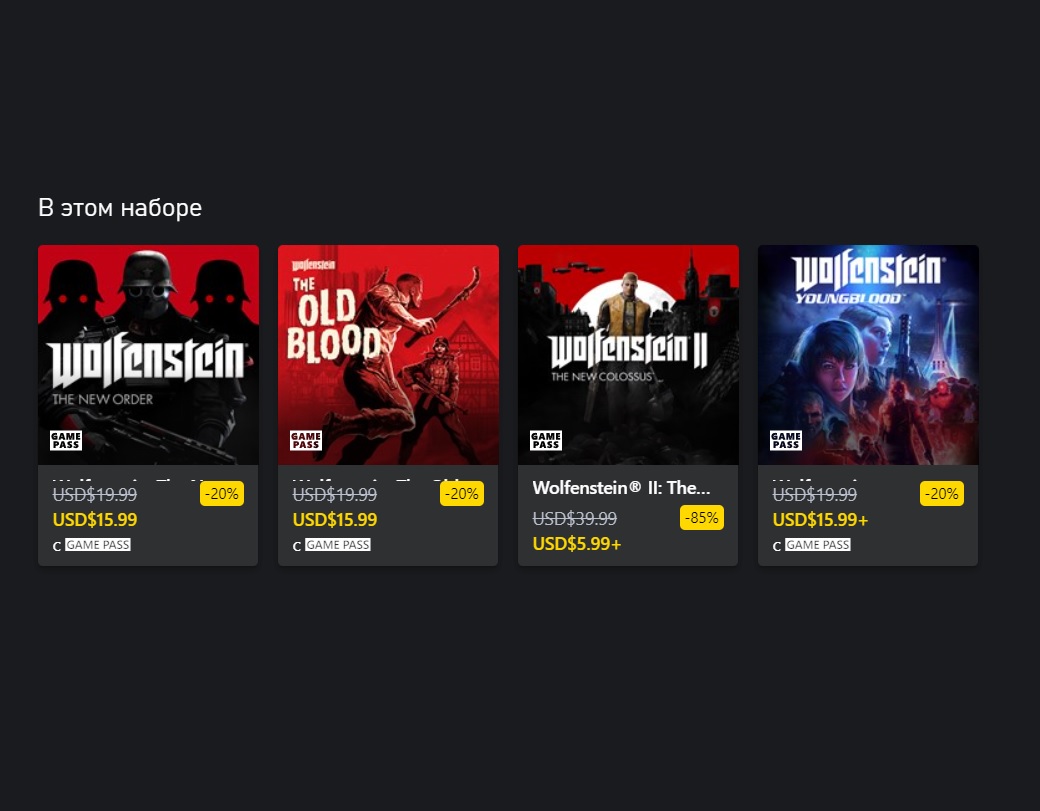Image resolution: width=1040 pixels, height=811 pixels.
Task: Click Game Pass label under Old Blood price
Action: pyautogui.click(x=338, y=545)
